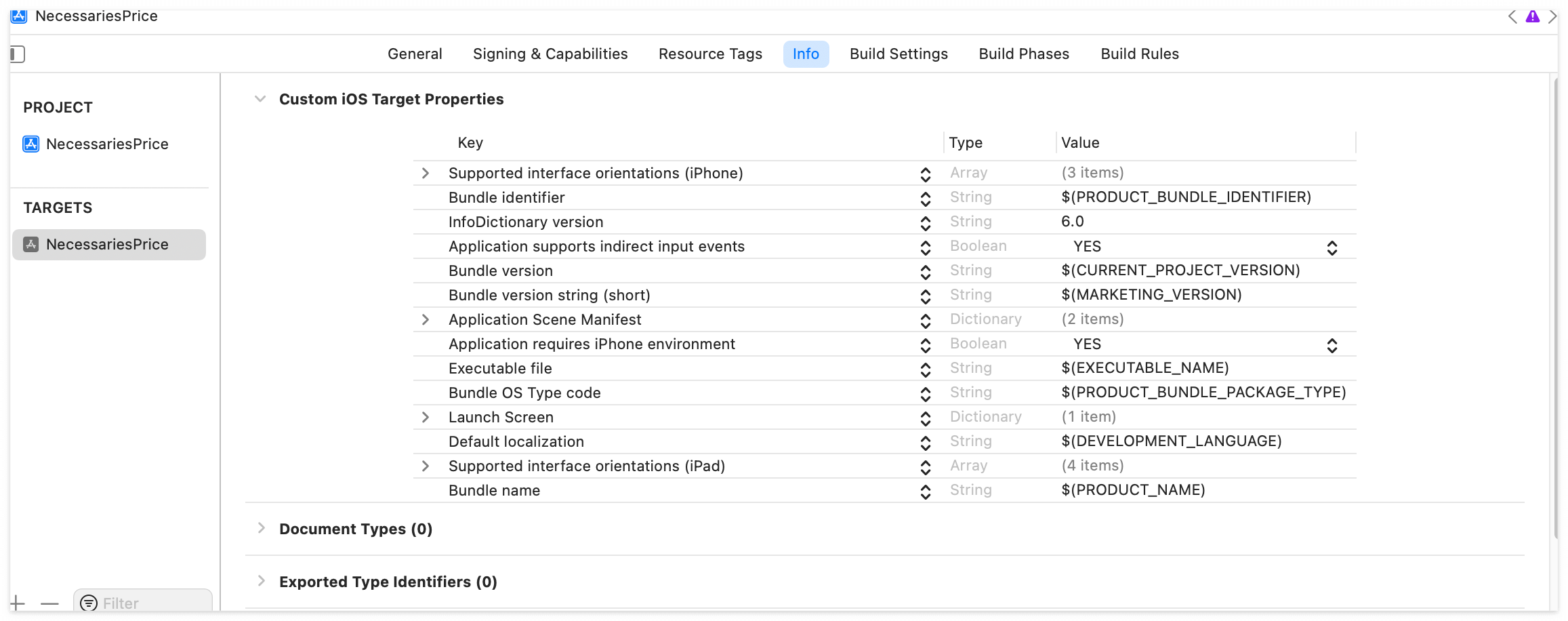The height and width of the screenshot is (621, 1568).
Task: Select the NecessariesPrice target
Action: [x=108, y=245]
